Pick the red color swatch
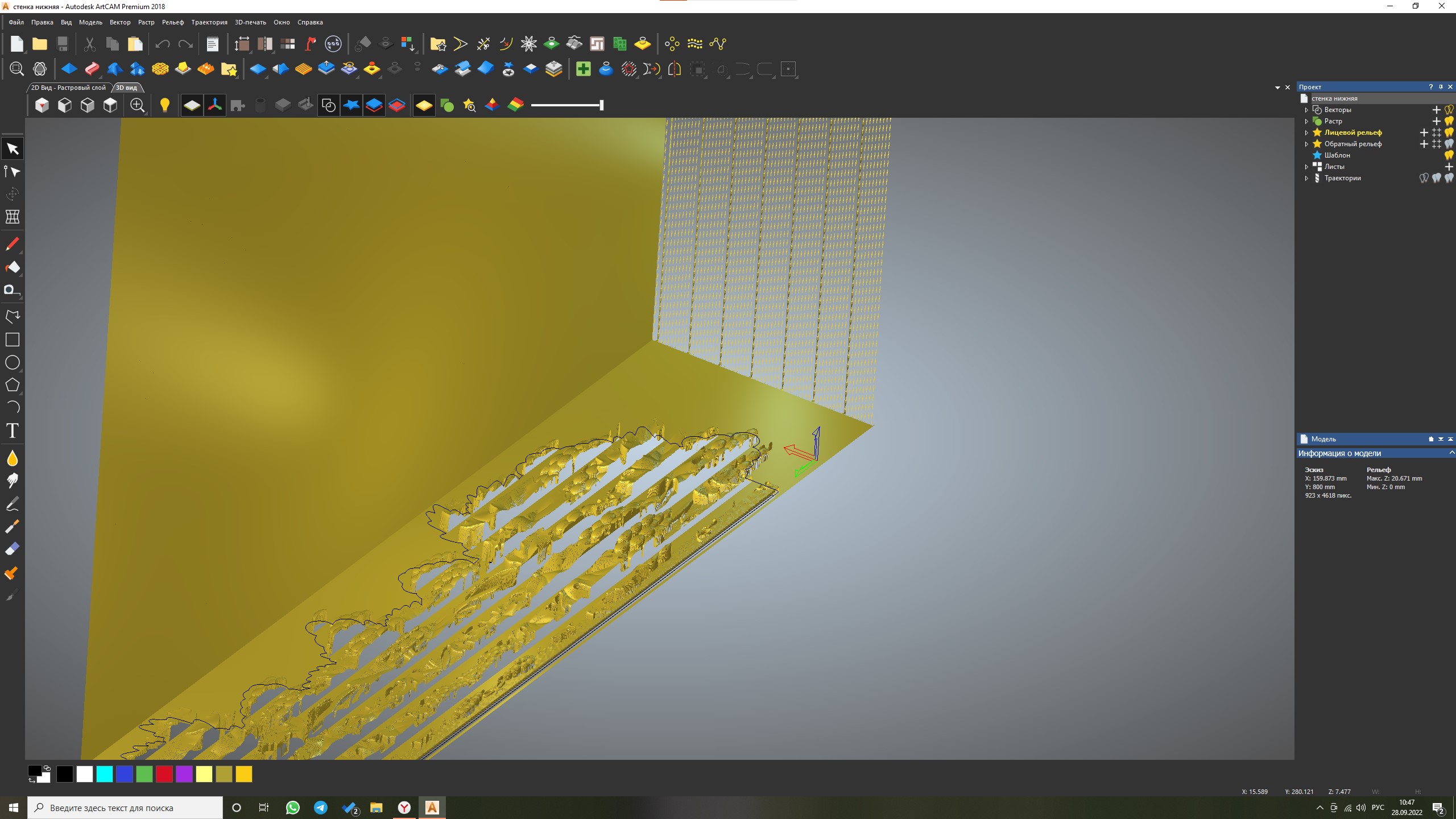1456x819 pixels. [x=164, y=774]
